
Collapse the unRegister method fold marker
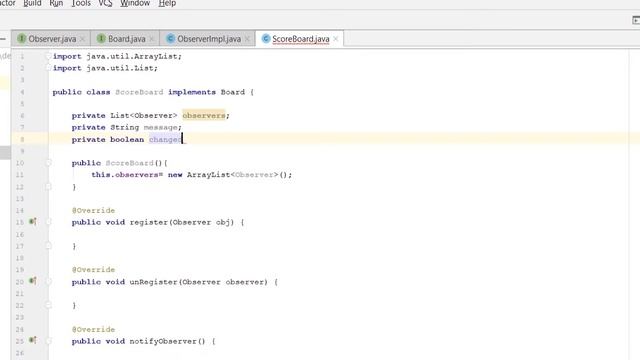[x=48, y=282]
